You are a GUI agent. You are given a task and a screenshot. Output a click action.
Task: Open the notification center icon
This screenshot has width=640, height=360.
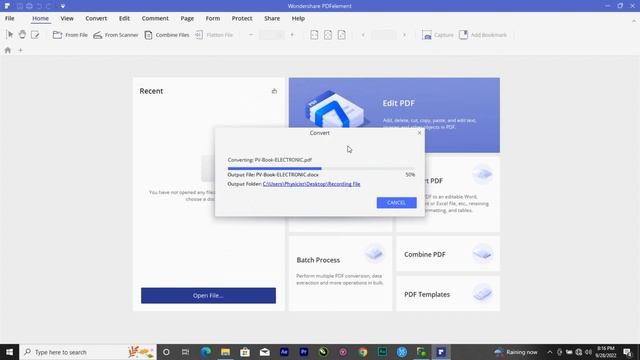tap(627, 352)
